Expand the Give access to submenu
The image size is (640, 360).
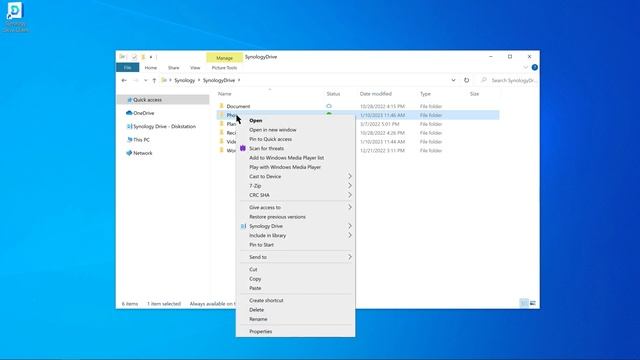(x=350, y=207)
